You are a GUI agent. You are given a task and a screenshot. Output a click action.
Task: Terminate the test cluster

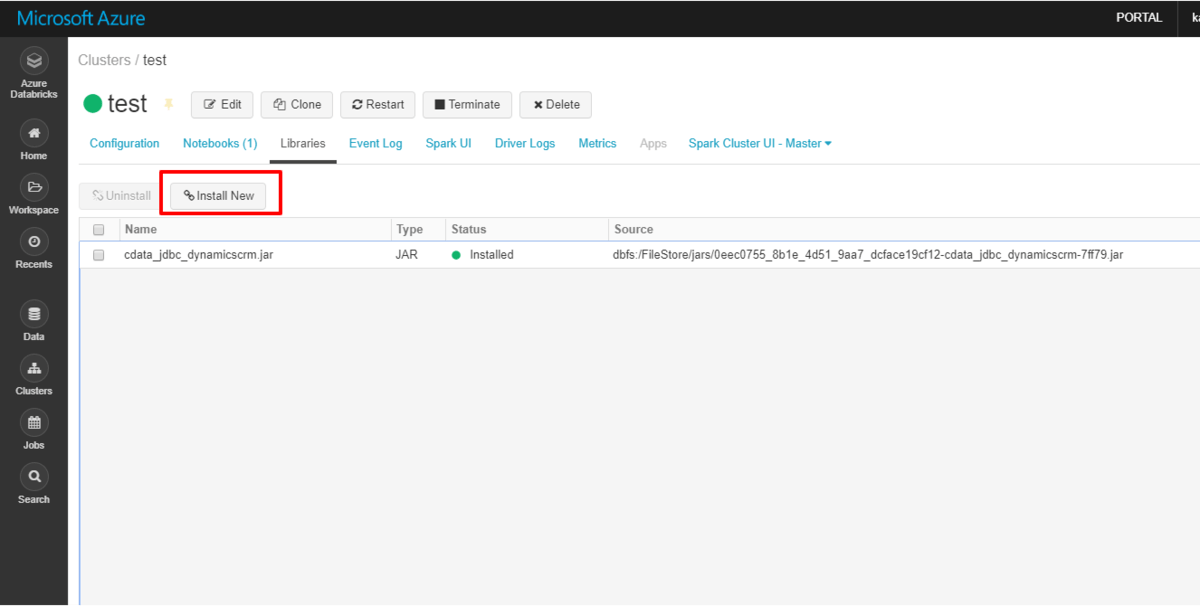click(x=467, y=104)
